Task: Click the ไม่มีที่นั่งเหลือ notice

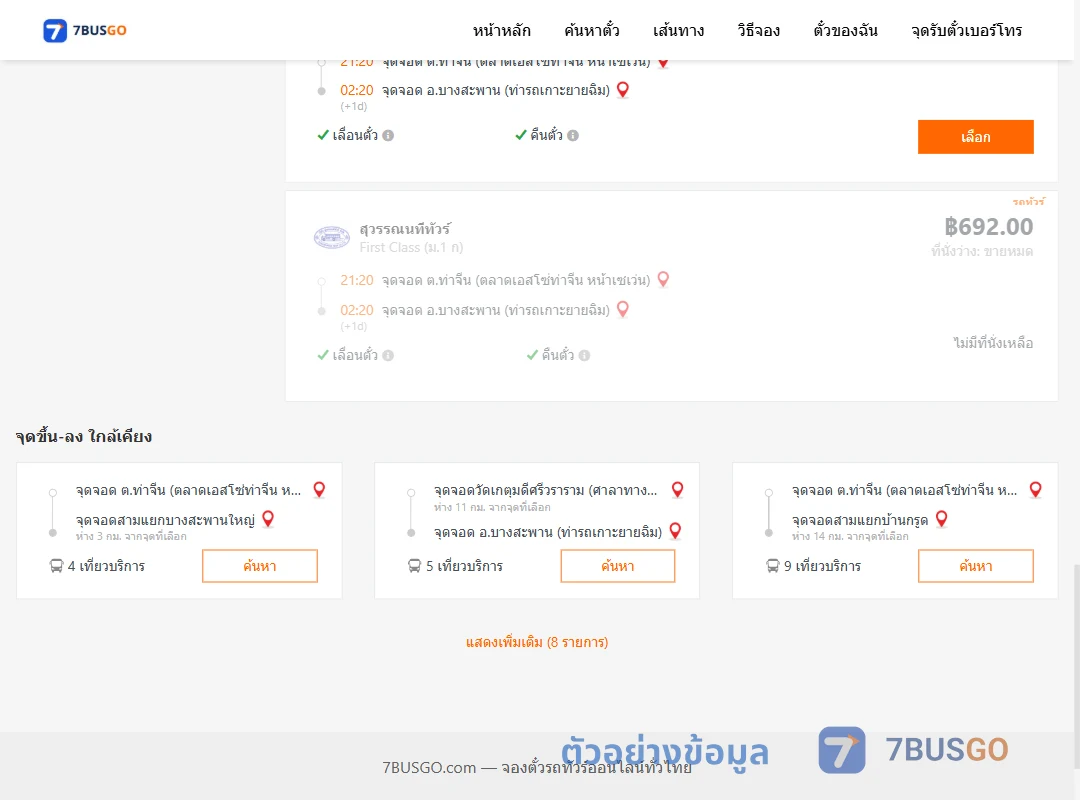Action: coord(993,343)
